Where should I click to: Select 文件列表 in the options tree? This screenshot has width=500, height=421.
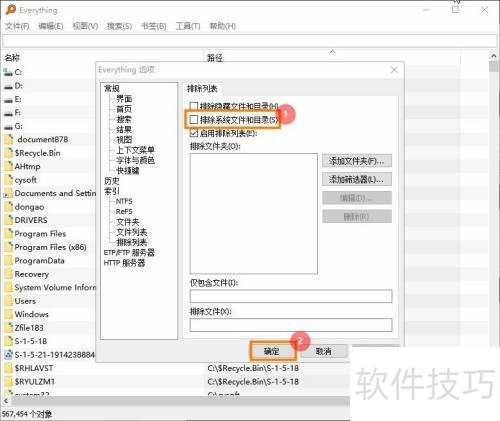click(132, 232)
